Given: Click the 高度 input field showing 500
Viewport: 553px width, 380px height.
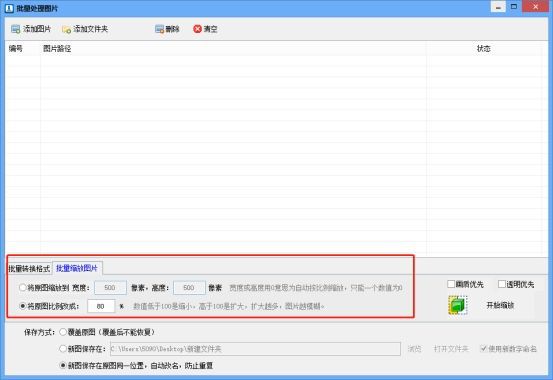Looking at the screenshot, I should 189,288.
